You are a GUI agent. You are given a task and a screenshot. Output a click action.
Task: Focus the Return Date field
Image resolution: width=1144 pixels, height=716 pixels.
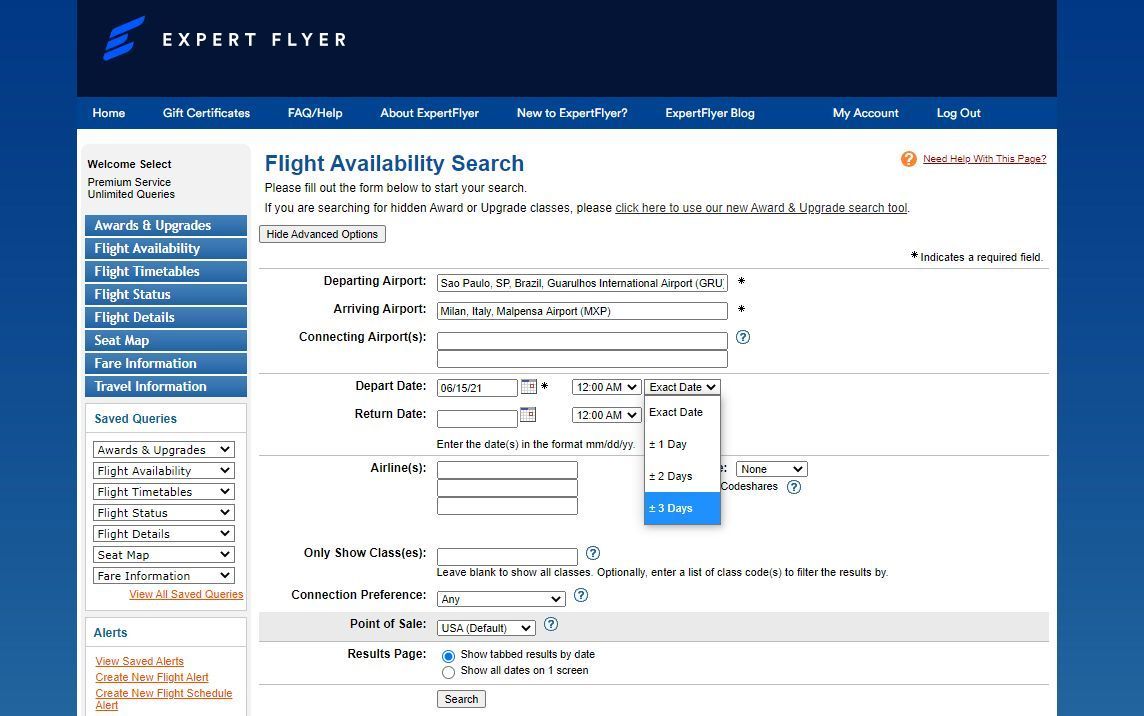[x=477, y=419]
